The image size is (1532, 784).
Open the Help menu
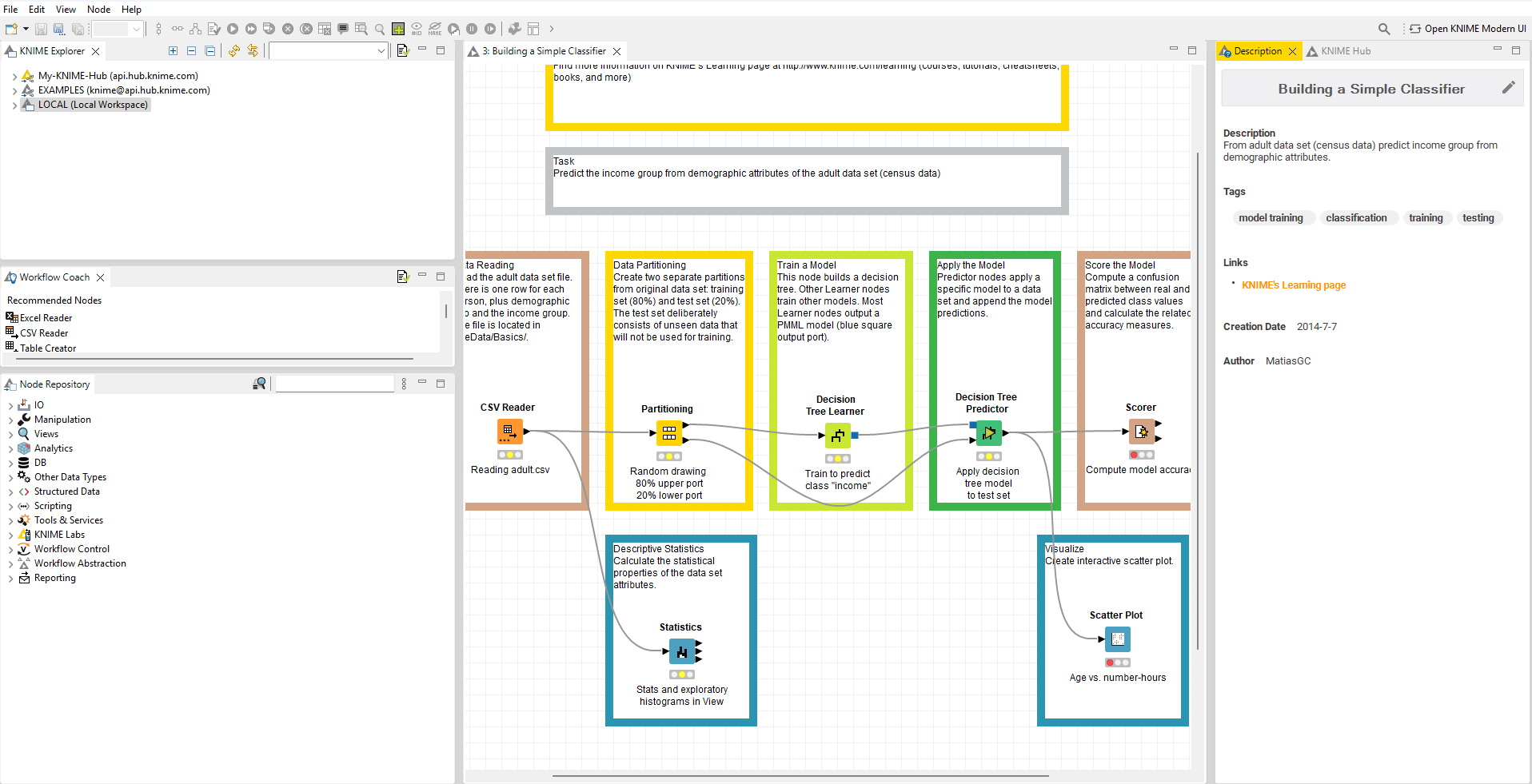click(132, 10)
